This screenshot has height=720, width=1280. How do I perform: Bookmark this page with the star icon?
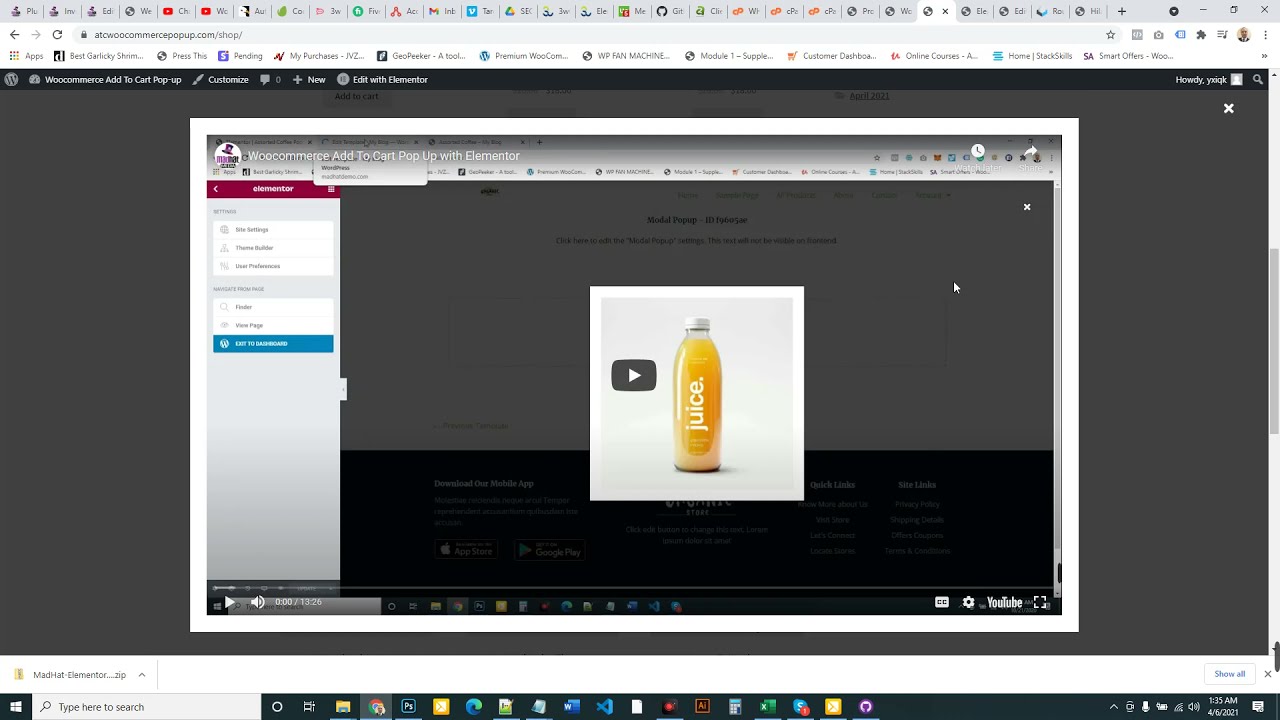(x=1110, y=34)
